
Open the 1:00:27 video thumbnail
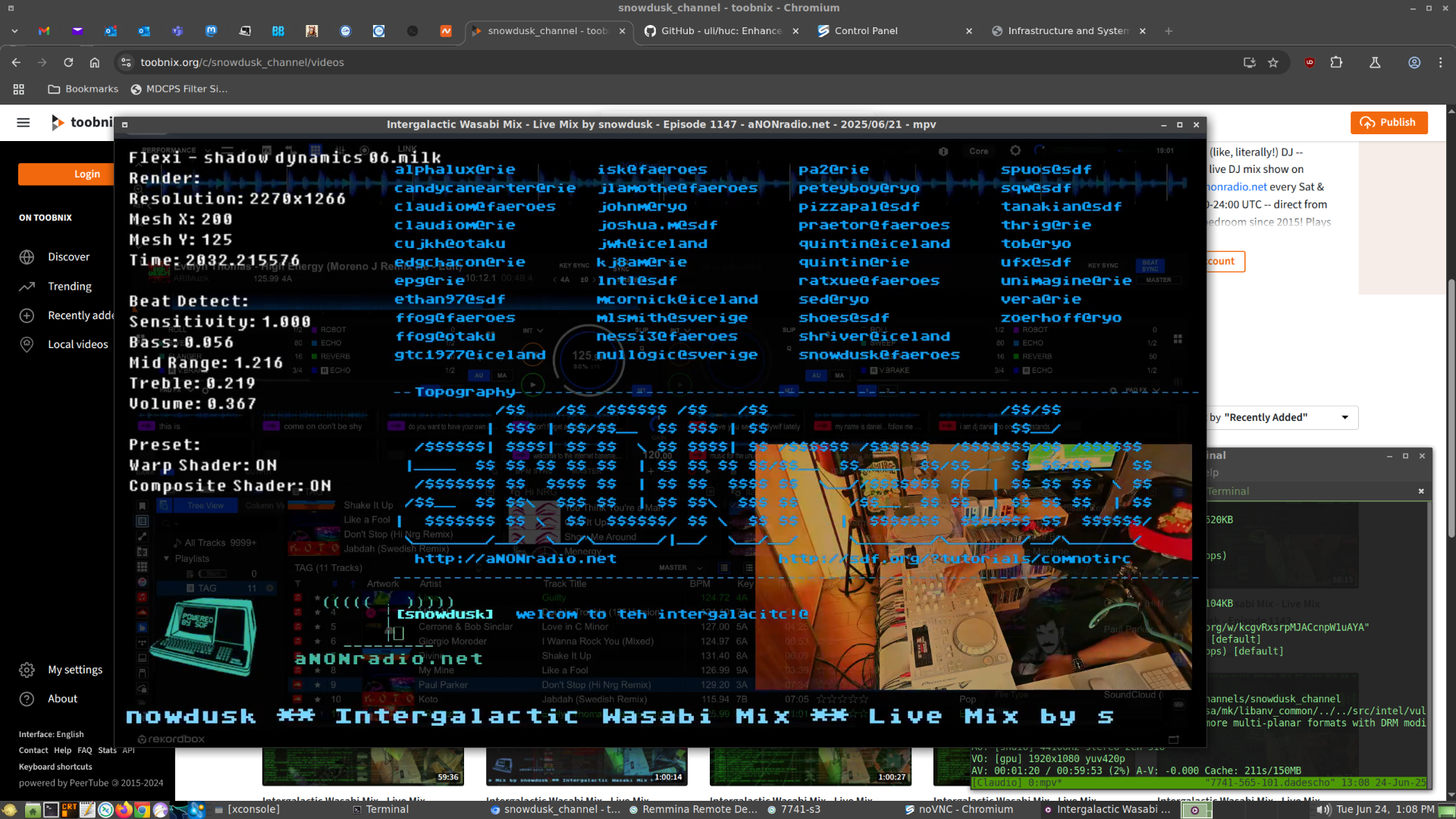(811, 767)
